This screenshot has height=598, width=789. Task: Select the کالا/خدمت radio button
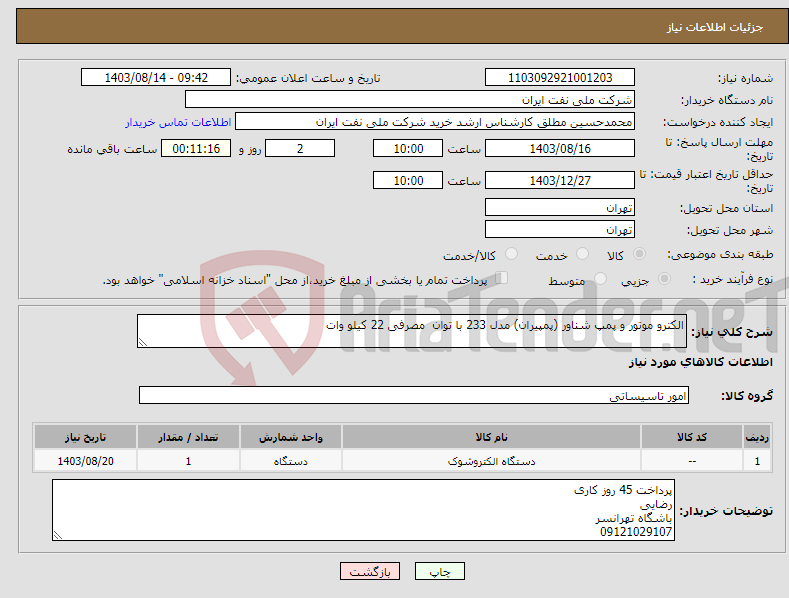click(x=511, y=254)
